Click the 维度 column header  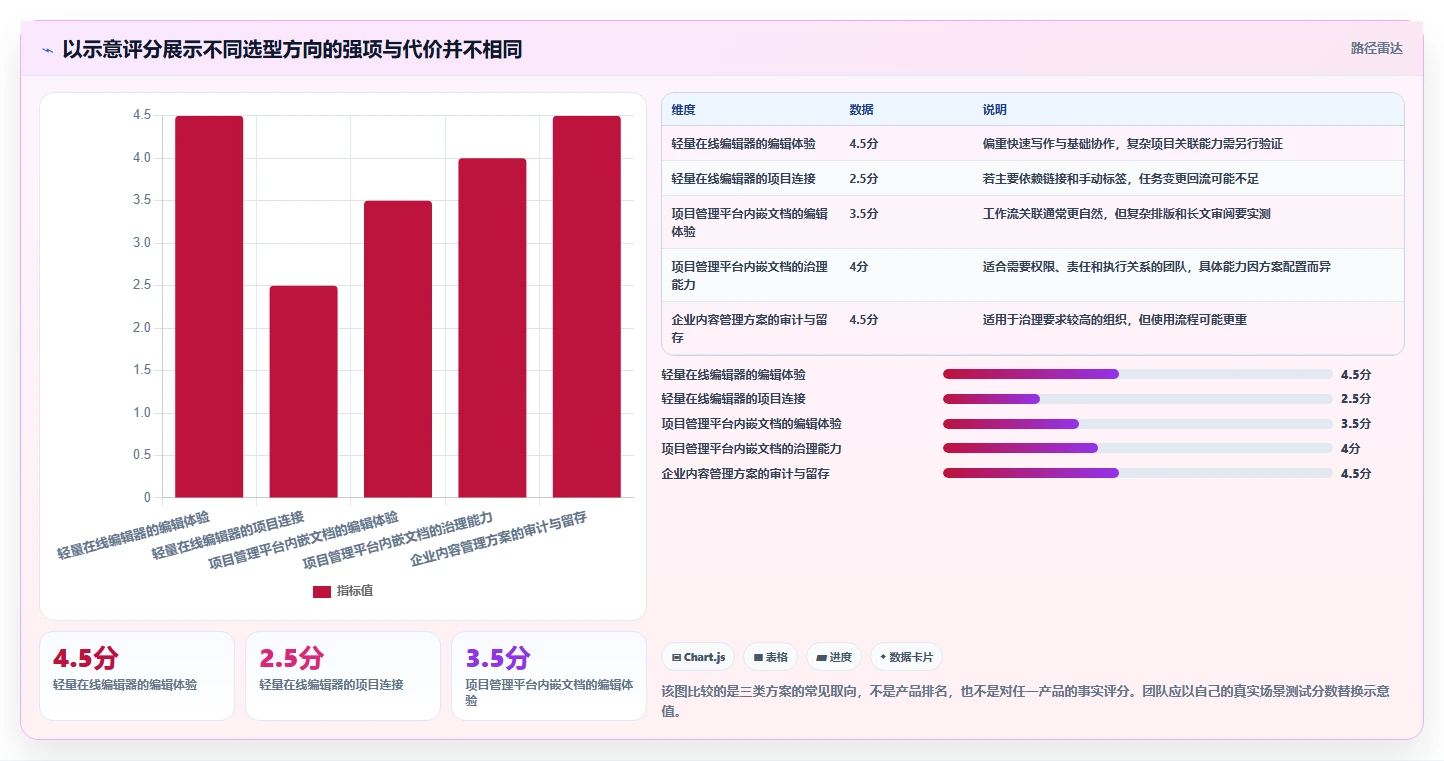click(684, 109)
